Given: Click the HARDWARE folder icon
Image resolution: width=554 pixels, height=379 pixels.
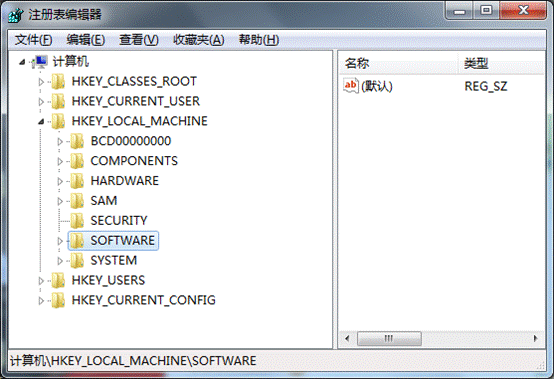Looking at the screenshot, I should [x=77, y=181].
